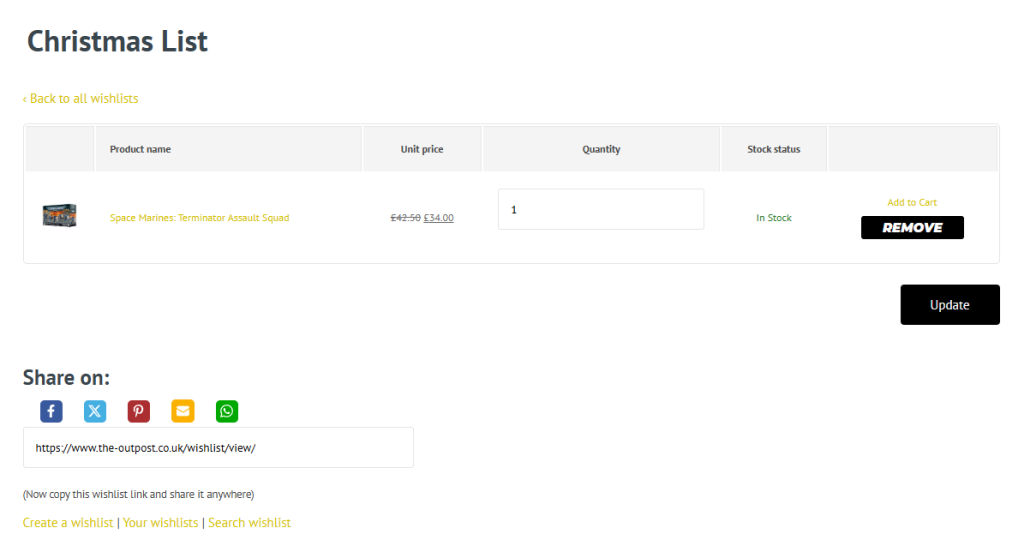1024x546 pixels.
Task: Share wishlist on Pinterest
Action: [139, 411]
